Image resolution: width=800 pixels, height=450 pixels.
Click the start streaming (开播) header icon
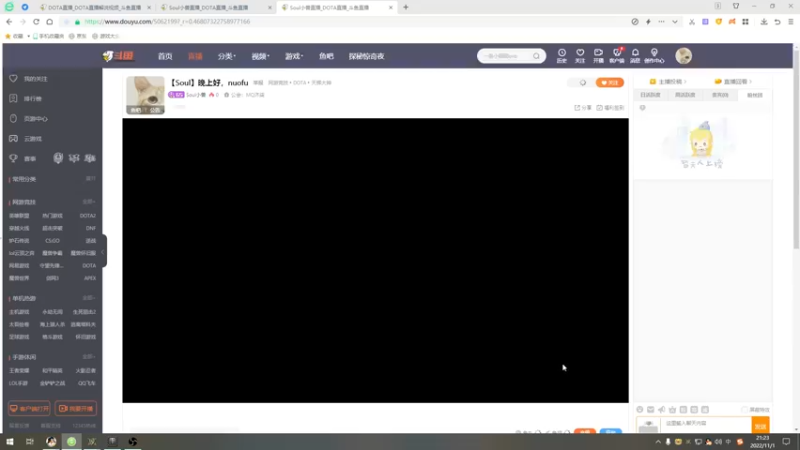[x=598, y=55]
